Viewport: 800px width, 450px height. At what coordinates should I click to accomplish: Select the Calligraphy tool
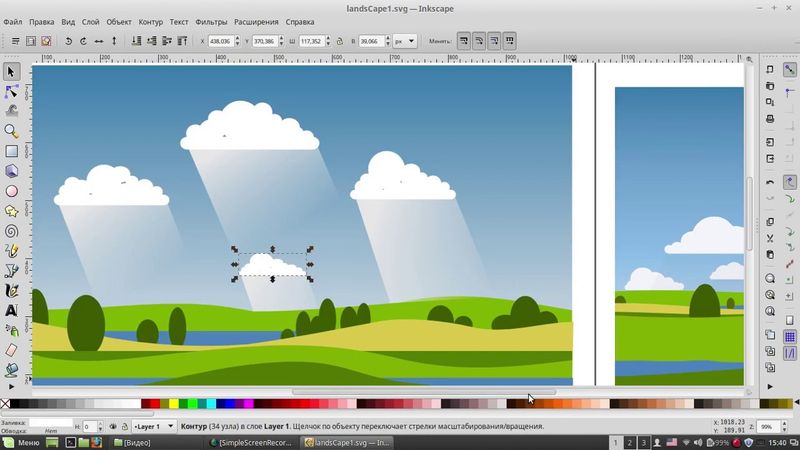click(x=11, y=290)
